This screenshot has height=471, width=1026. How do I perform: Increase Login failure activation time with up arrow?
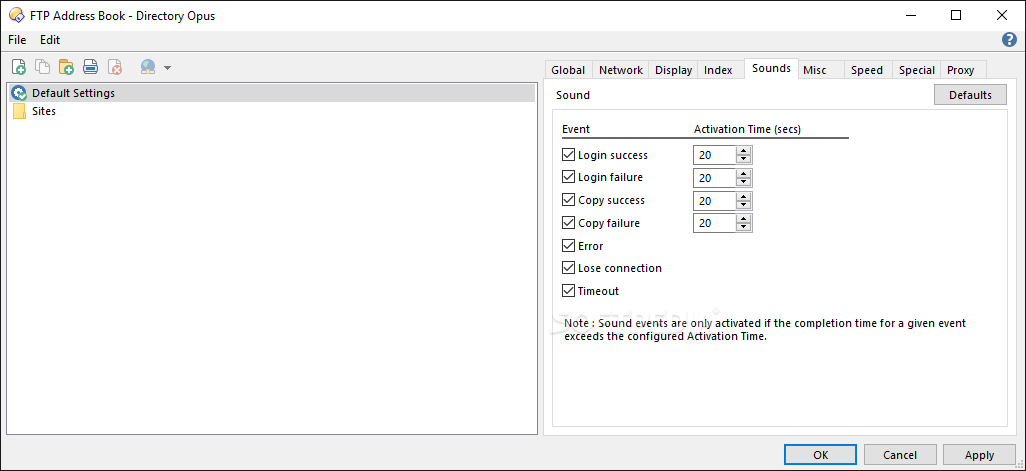(x=743, y=174)
